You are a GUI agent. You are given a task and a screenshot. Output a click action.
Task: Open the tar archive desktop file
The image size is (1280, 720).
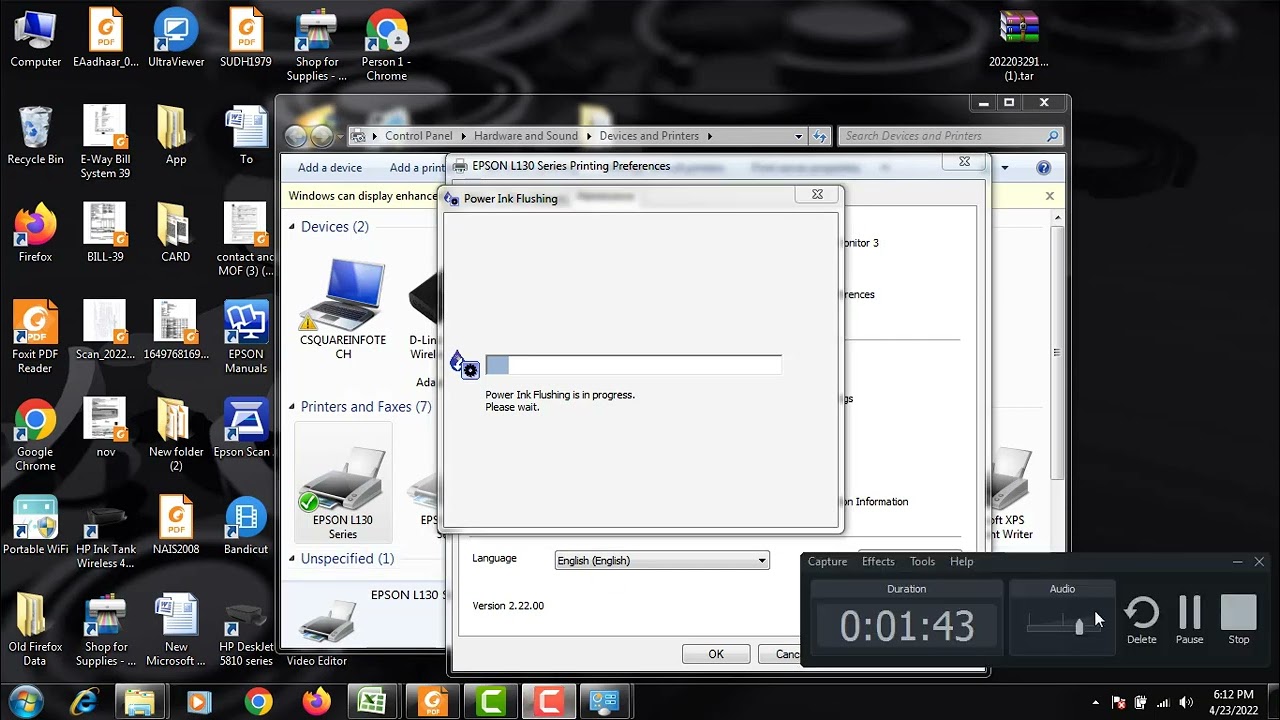pos(1019,45)
